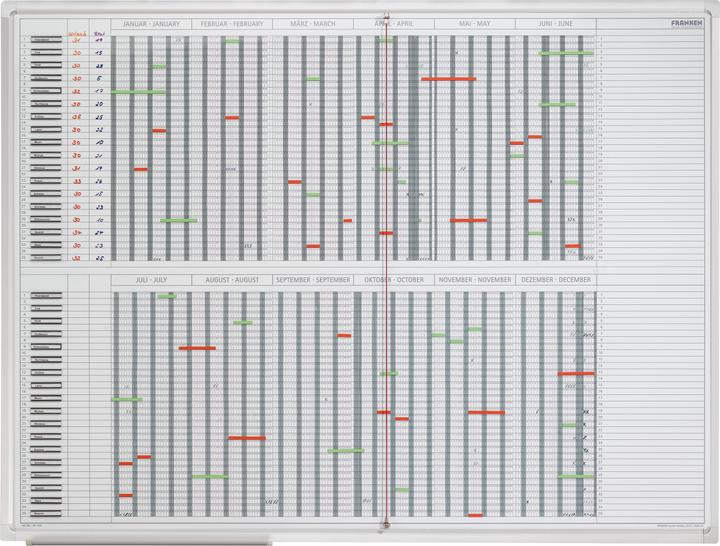Click the green strip at top of February

232,41
